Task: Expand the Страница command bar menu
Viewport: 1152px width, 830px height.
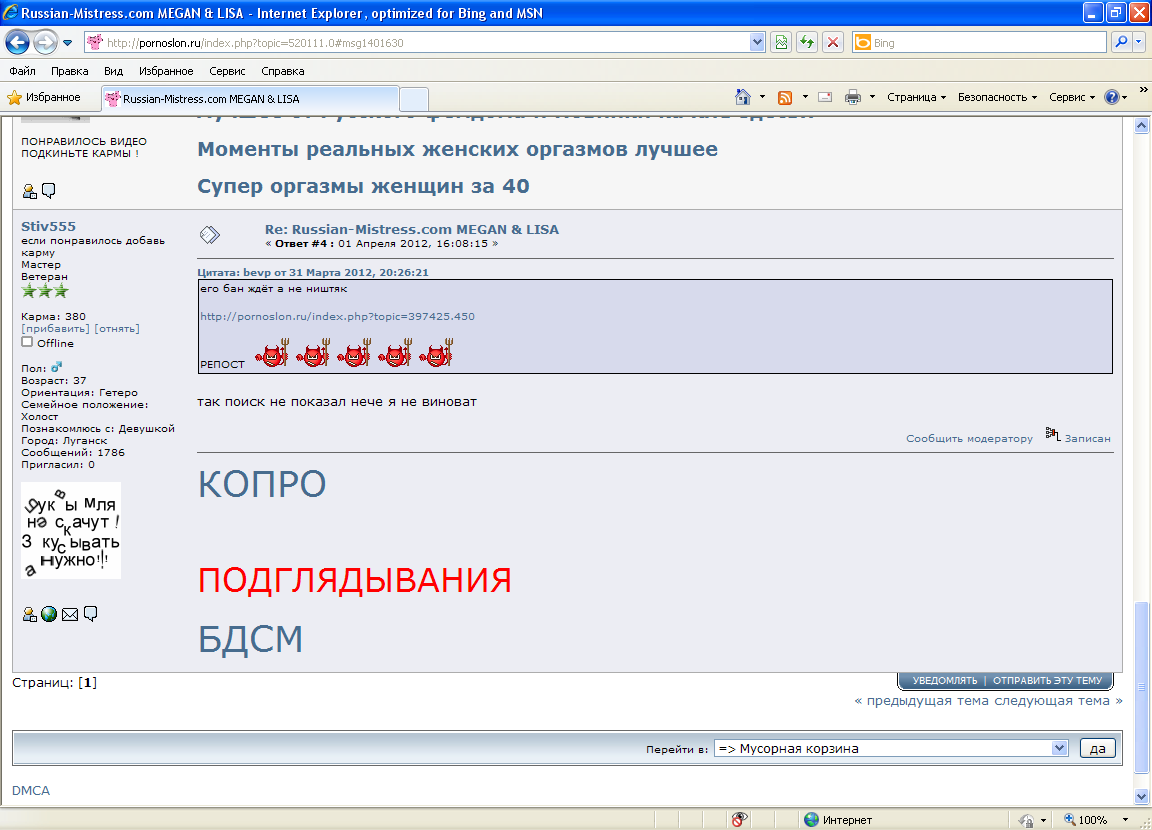Action: 916,97
